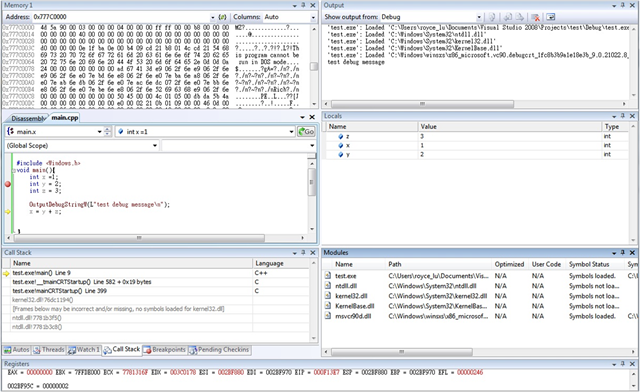The image size is (640, 392).
Task: Click the code editor horizontal scrollbar thumb
Action: pos(139,238)
